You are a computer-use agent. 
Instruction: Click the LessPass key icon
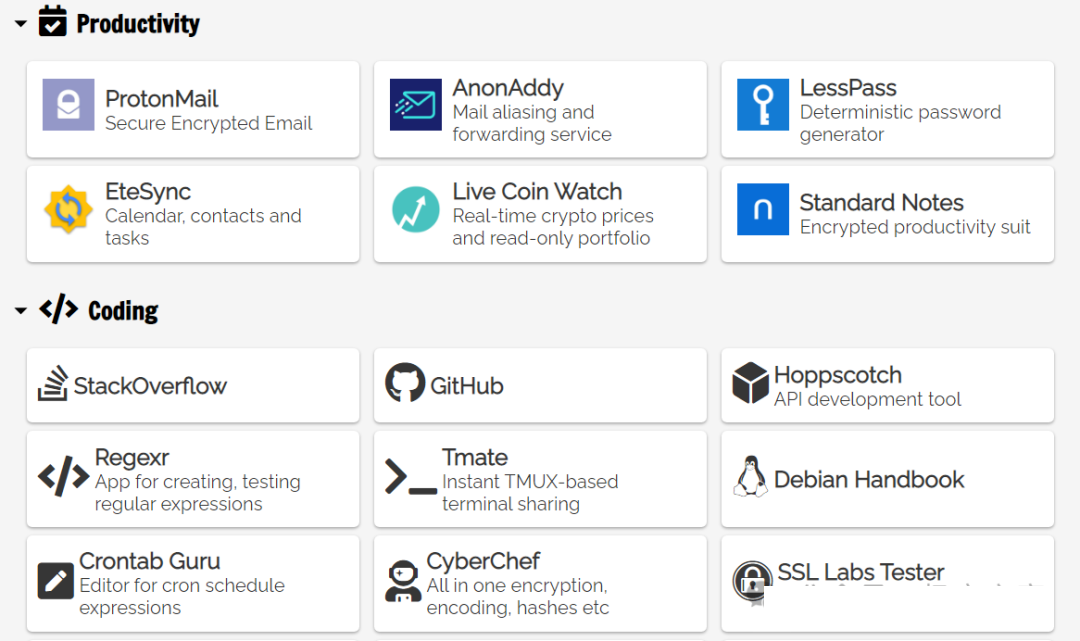point(763,105)
